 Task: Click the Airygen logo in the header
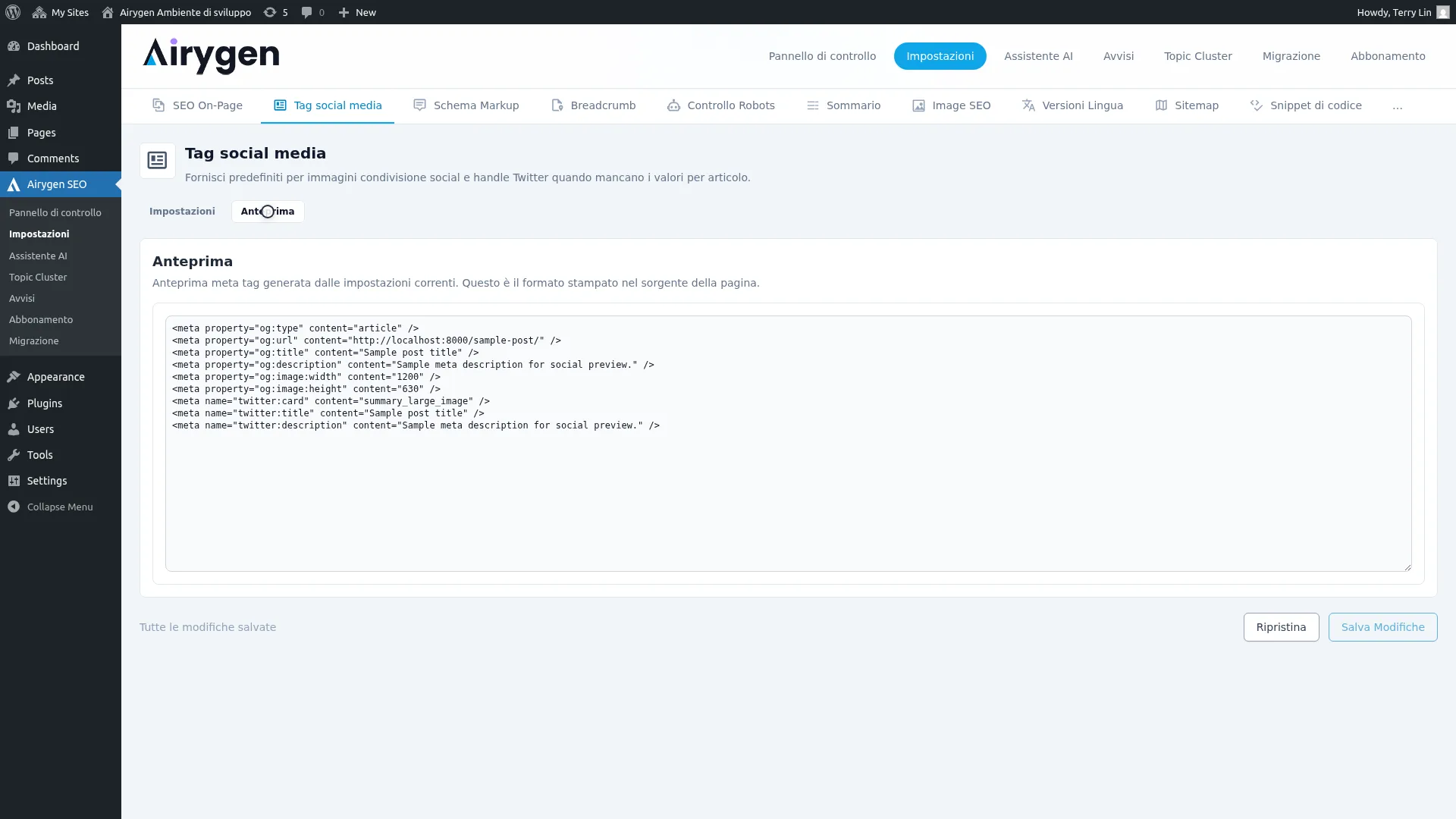(211, 56)
